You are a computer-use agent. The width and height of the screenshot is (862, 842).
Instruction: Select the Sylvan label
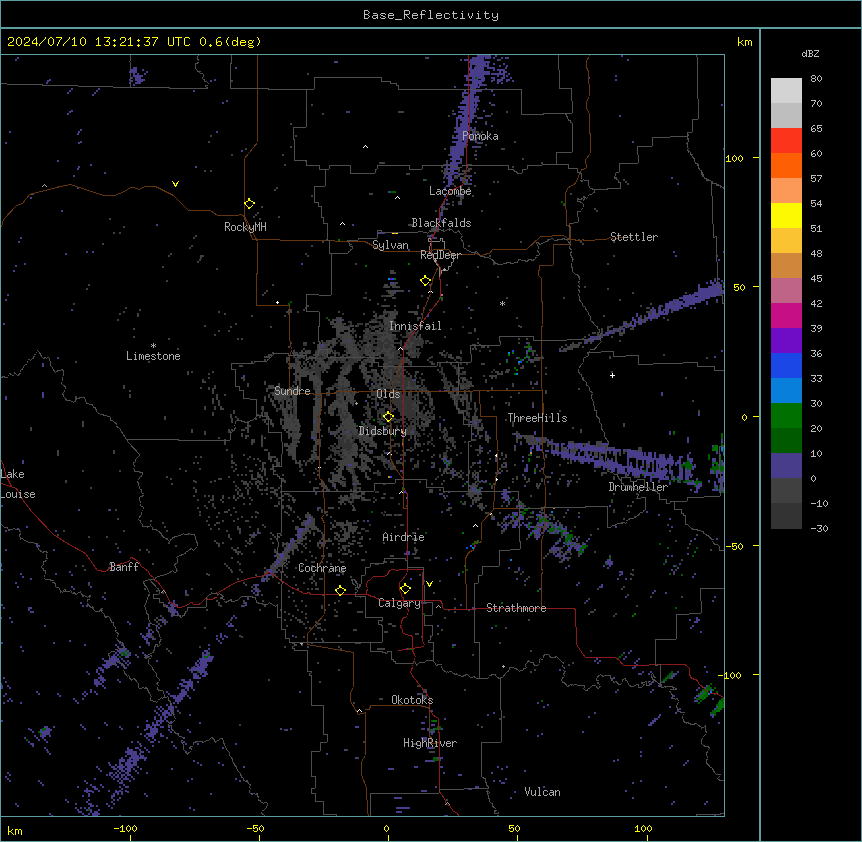390,245
